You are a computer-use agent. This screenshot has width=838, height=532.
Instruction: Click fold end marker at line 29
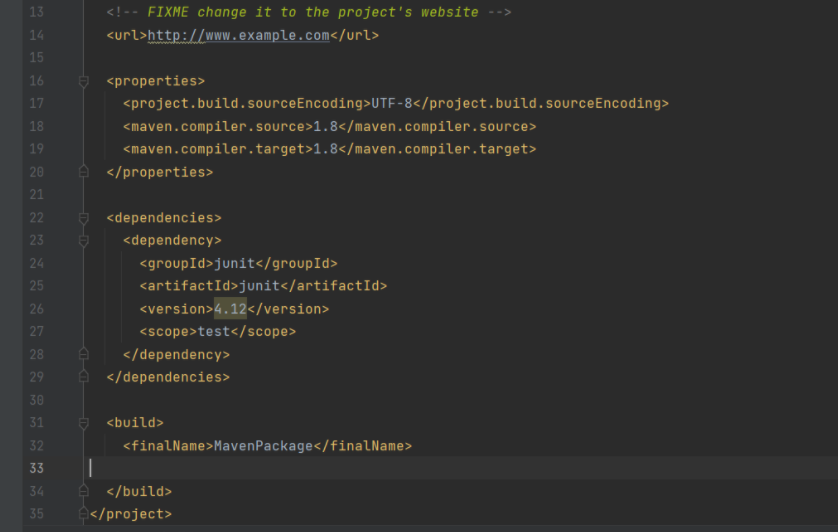pos(83,376)
